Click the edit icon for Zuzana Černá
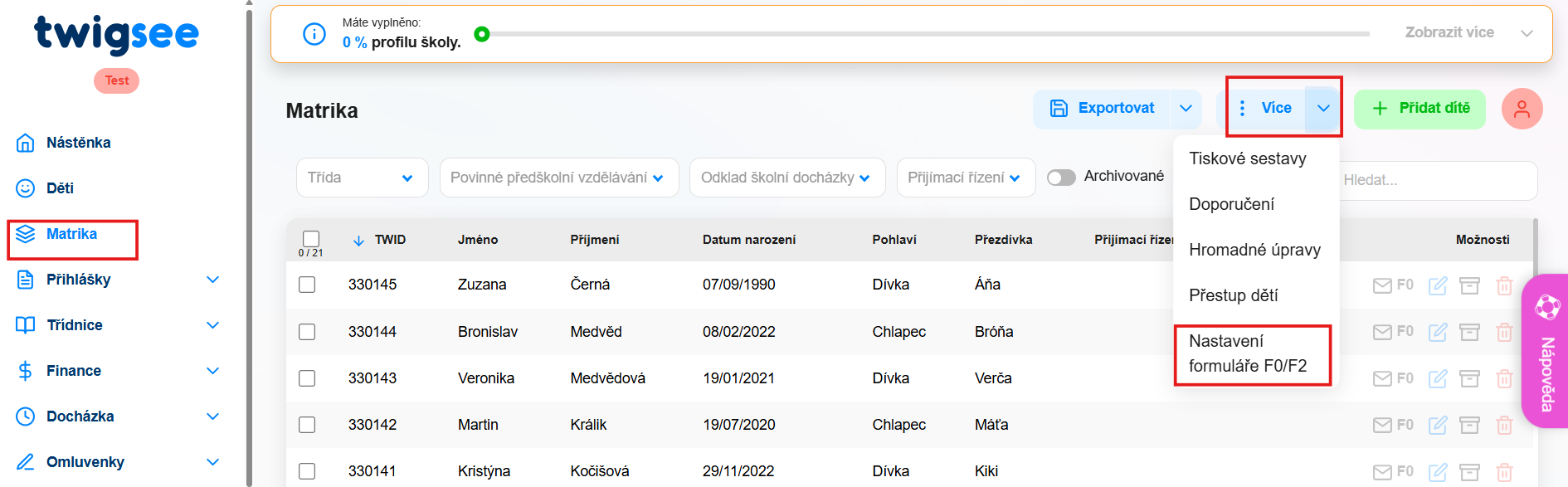 1438,285
